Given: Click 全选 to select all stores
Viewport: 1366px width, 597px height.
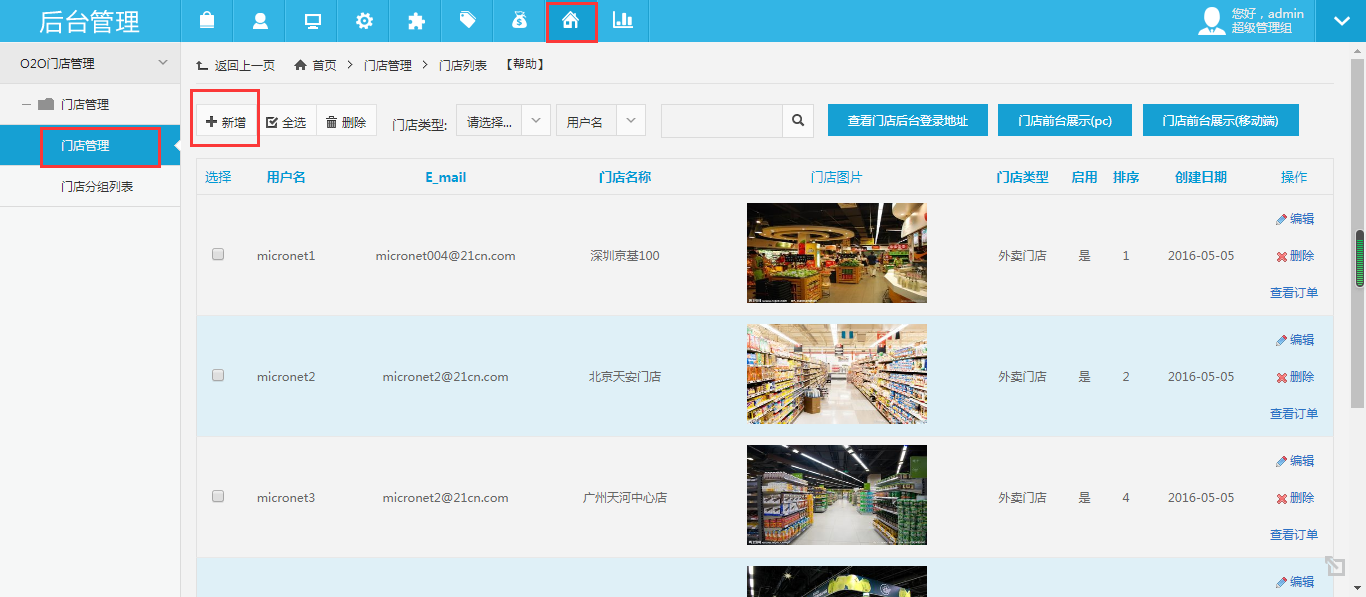Looking at the screenshot, I should [x=287, y=122].
